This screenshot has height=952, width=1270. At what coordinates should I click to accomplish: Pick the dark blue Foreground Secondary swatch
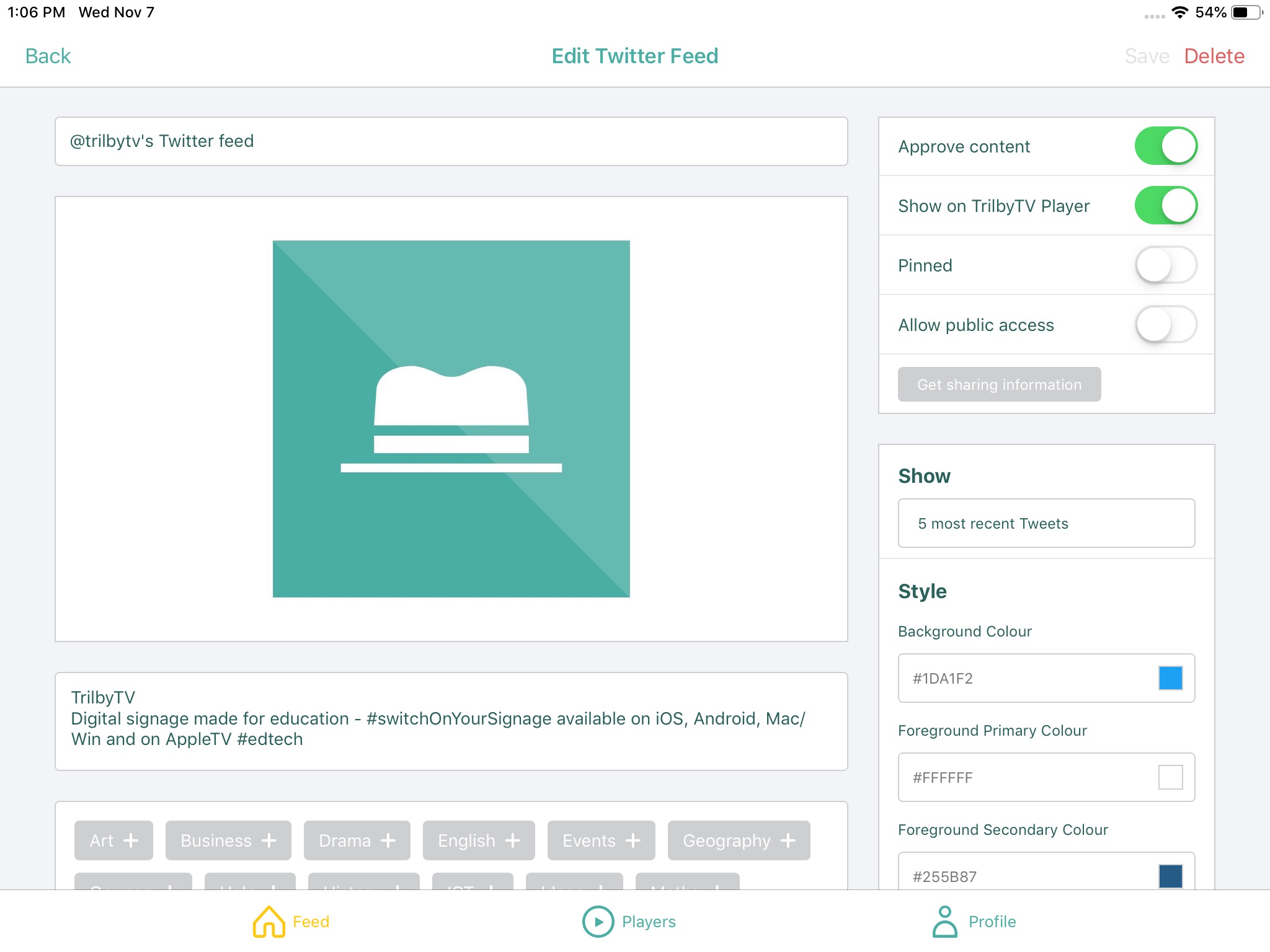point(1170,876)
